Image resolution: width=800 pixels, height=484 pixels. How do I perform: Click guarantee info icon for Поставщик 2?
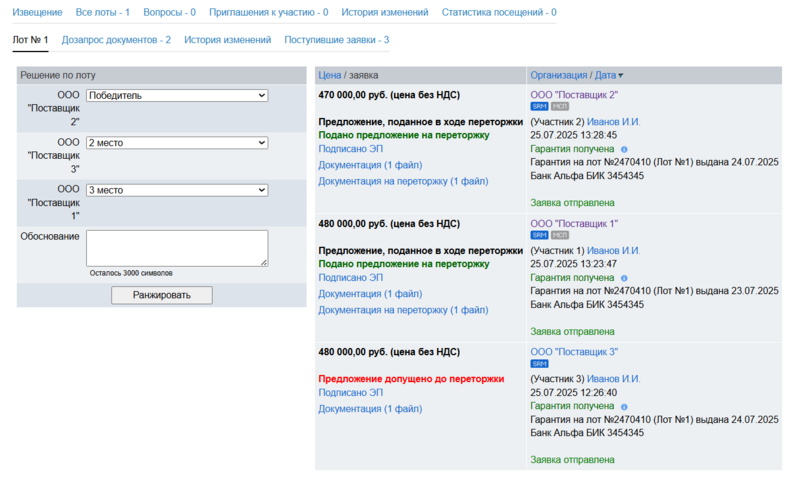coord(624,149)
